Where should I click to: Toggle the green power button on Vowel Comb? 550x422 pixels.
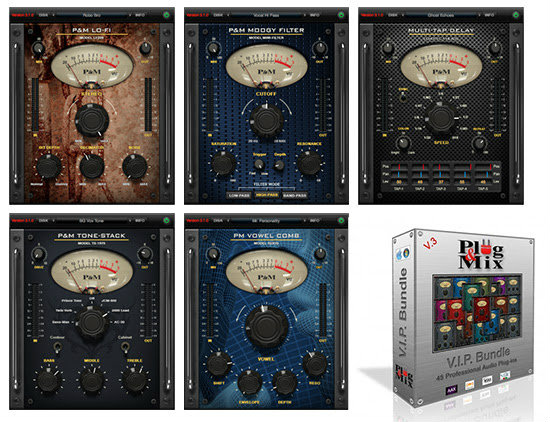coord(341,221)
